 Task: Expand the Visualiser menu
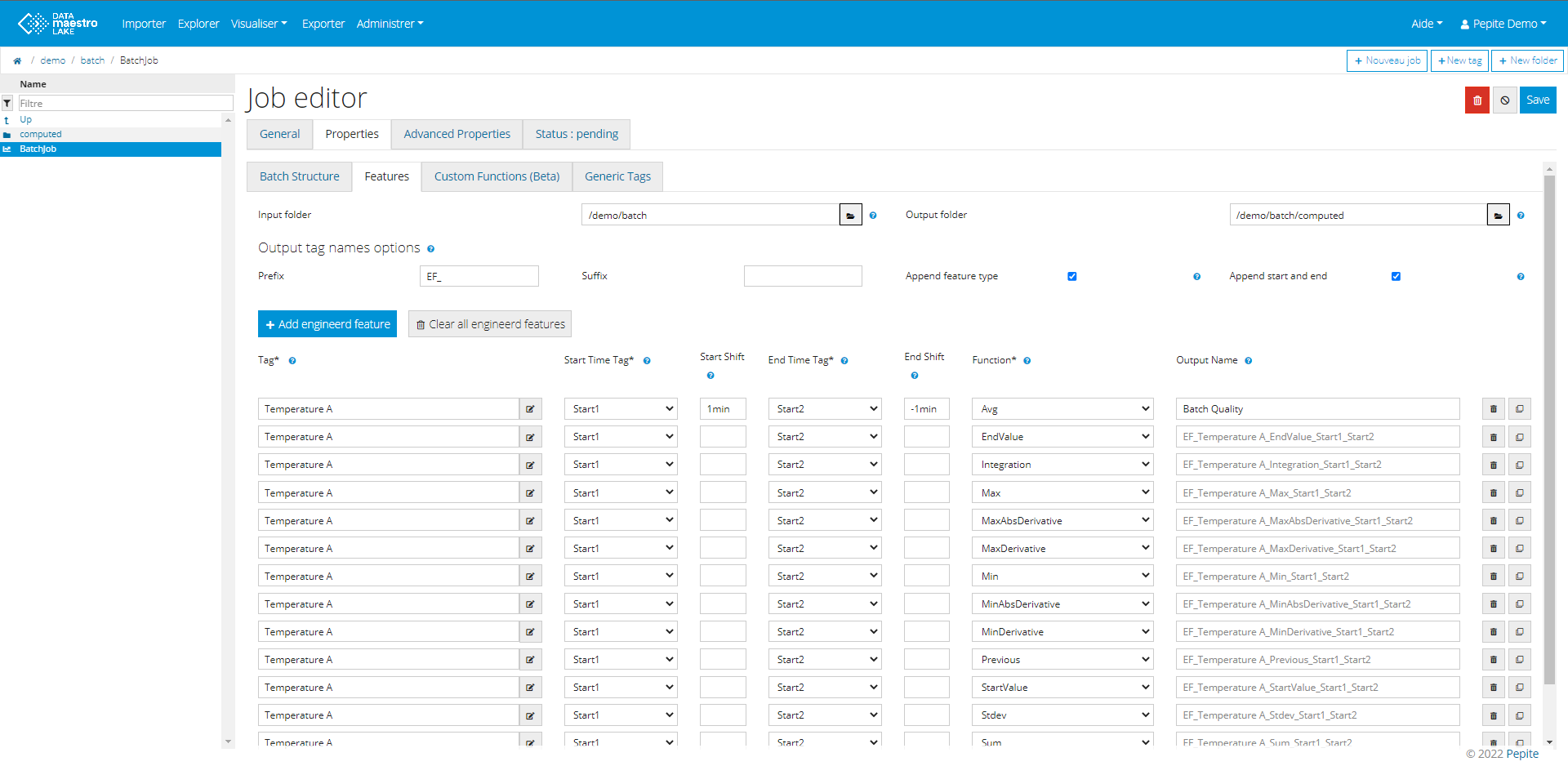point(259,24)
